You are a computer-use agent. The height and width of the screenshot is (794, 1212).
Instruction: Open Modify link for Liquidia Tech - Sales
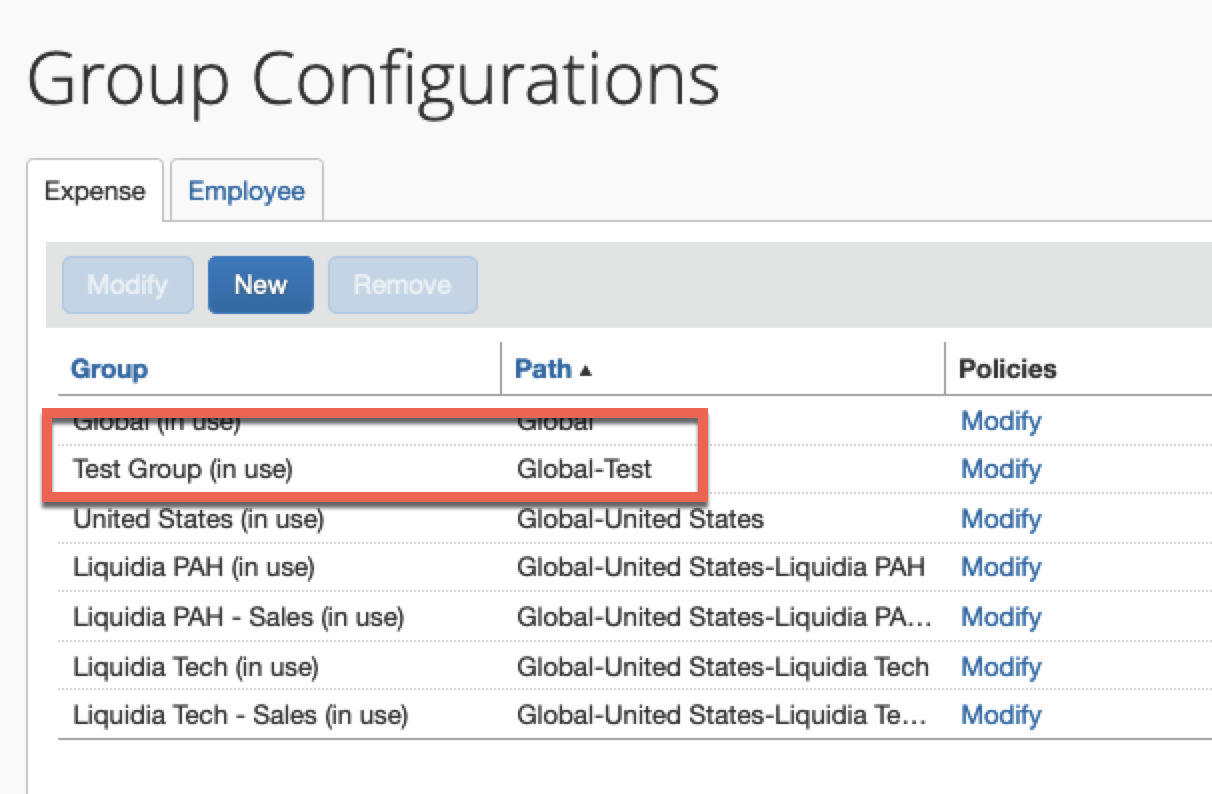[1001, 715]
